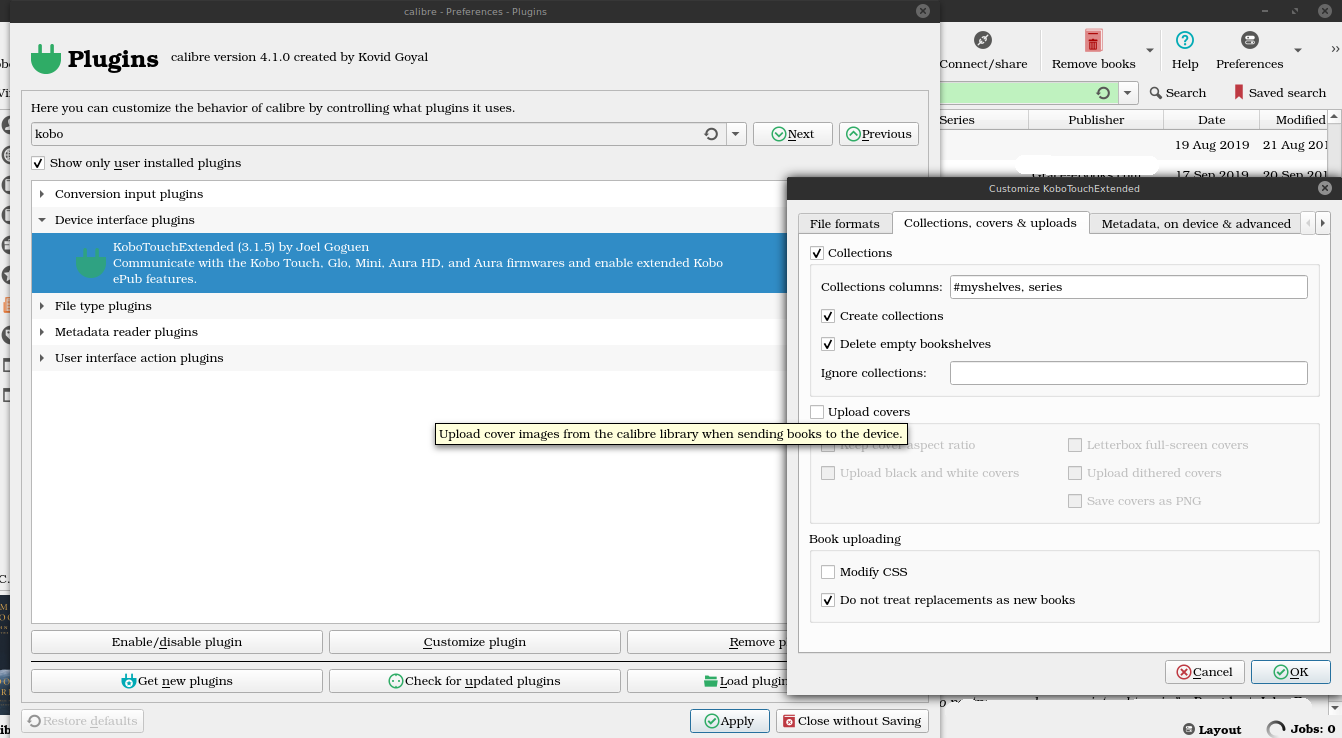Toggle Do not treat replacements as new books

pyautogui.click(x=828, y=600)
